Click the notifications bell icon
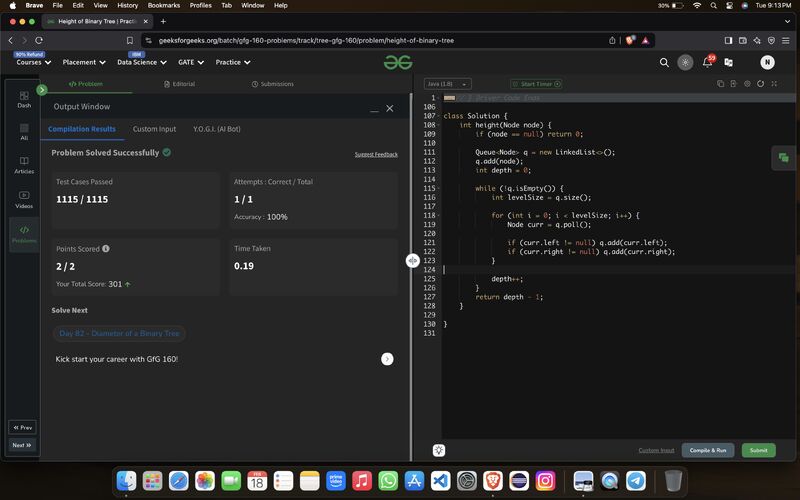The height and width of the screenshot is (500, 800). 708,62
